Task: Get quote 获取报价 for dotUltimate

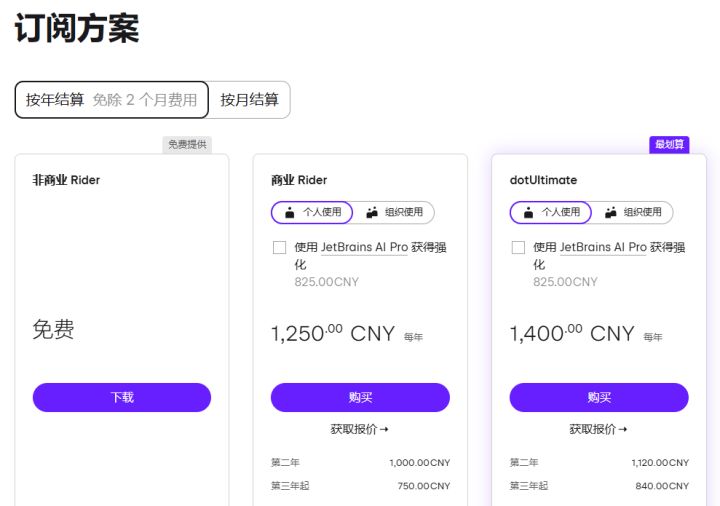Action: [x=598, y=429]
